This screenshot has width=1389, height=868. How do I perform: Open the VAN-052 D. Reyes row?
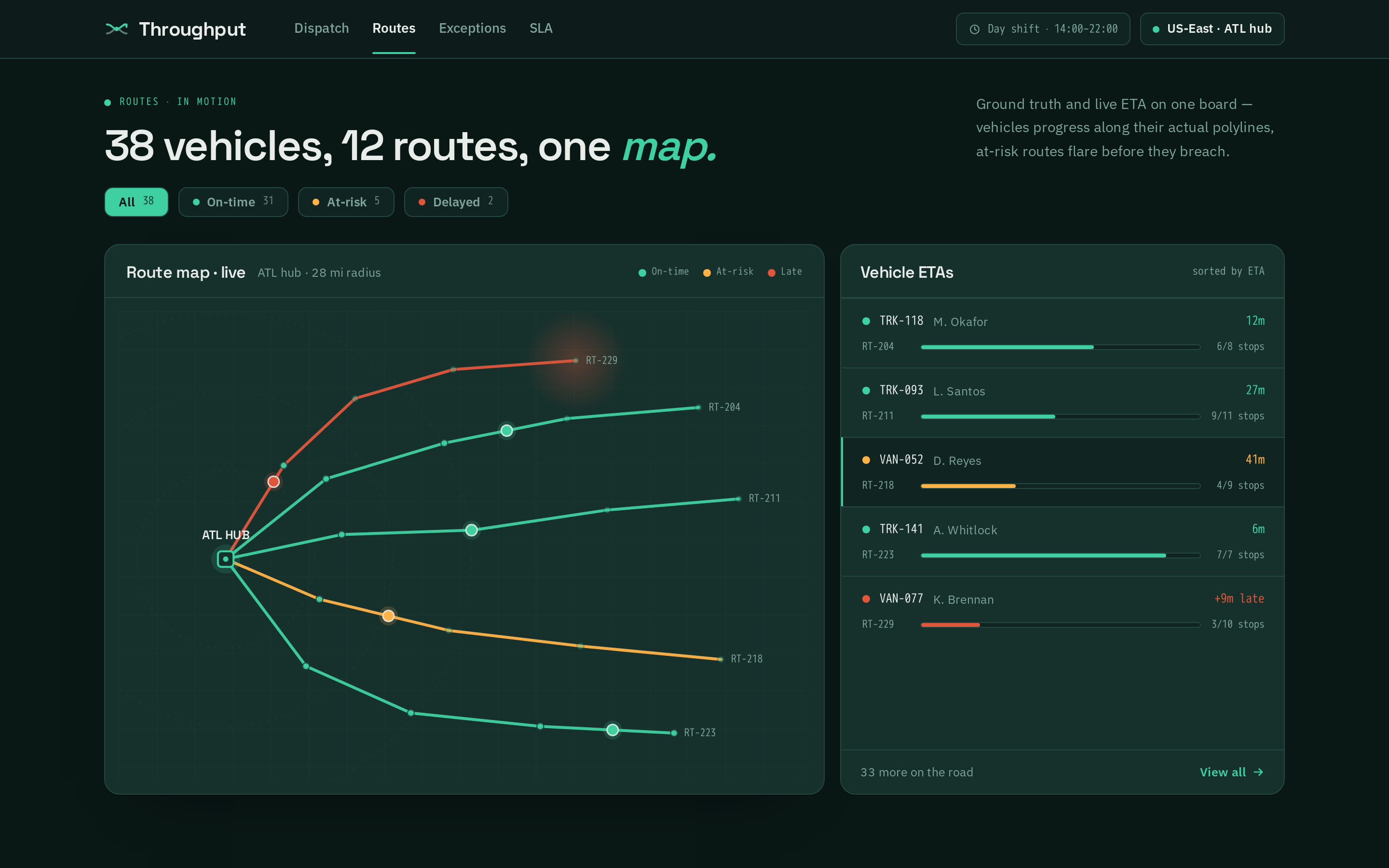[1062, 473]
